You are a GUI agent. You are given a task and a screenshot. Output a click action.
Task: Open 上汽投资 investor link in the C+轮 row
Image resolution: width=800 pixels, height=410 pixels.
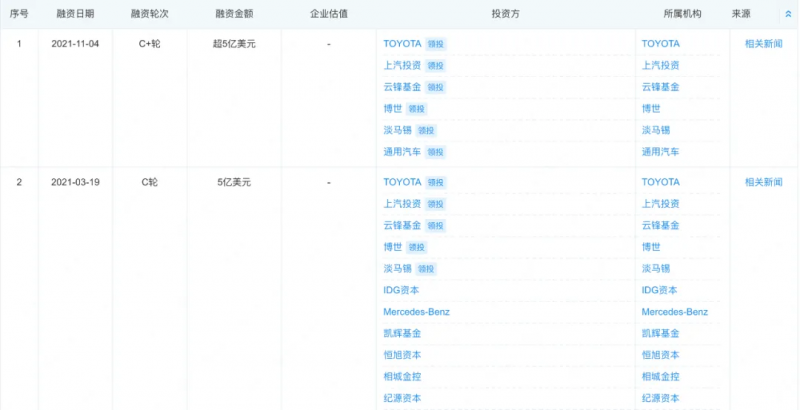pos(402,65)
